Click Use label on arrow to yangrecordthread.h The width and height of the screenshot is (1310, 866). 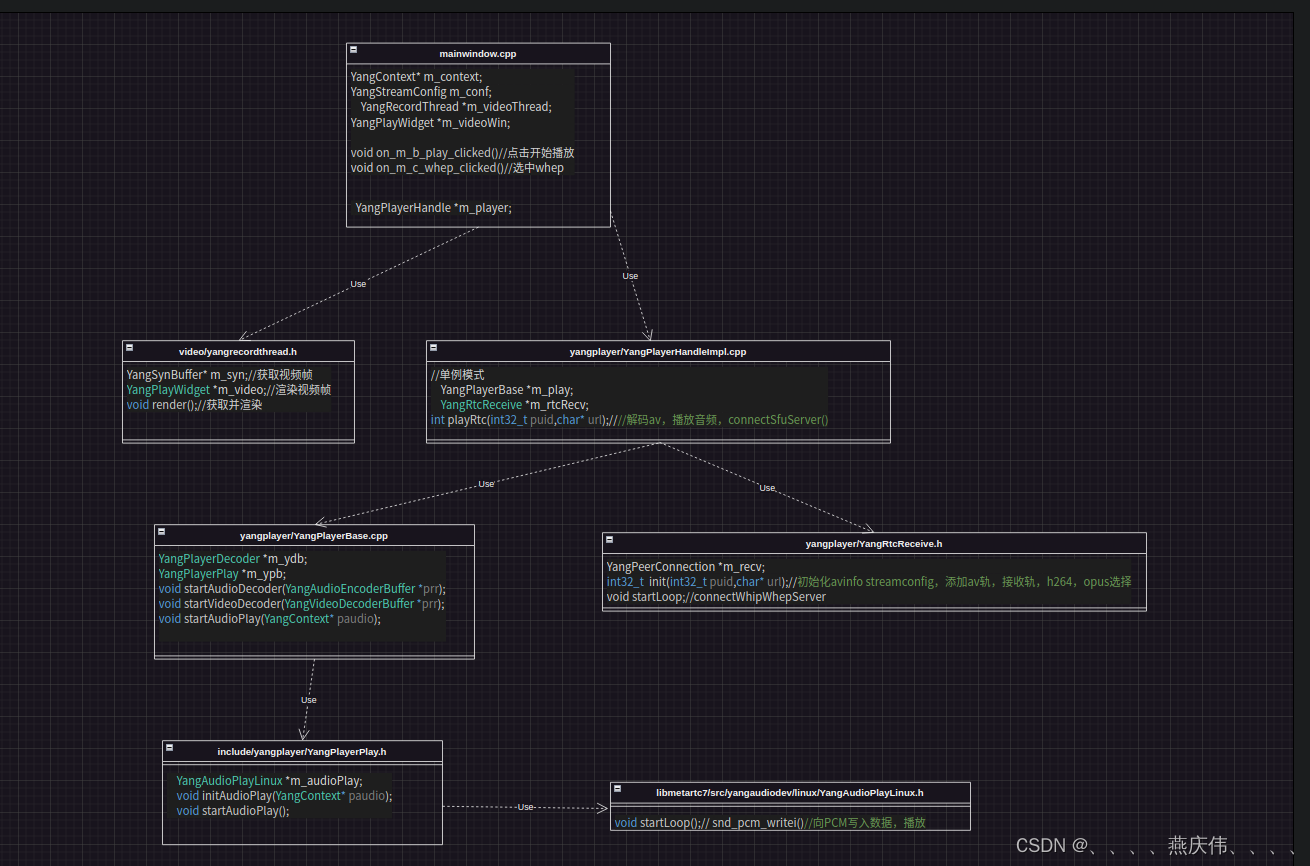(358, 284)
